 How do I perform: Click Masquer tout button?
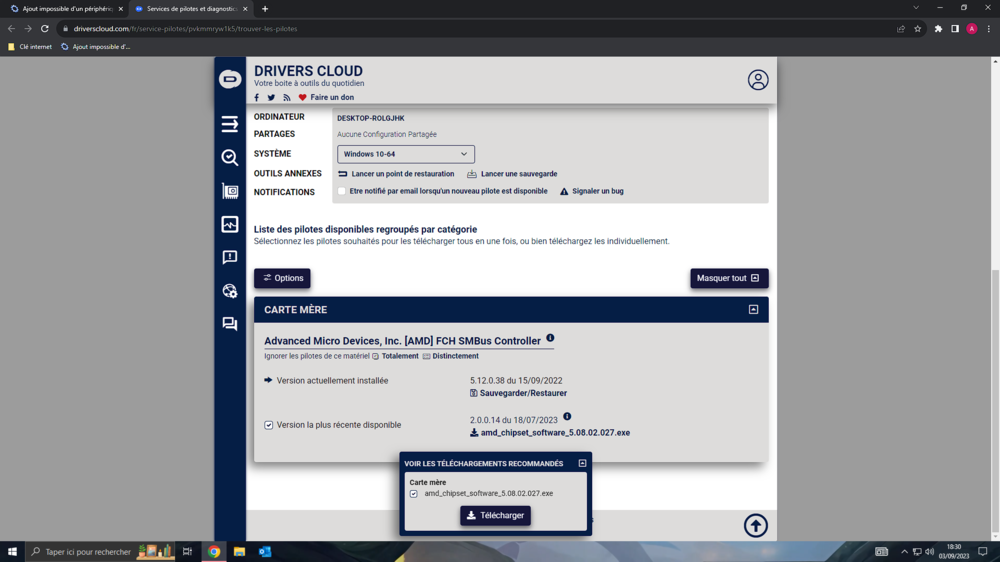point(729,278)
